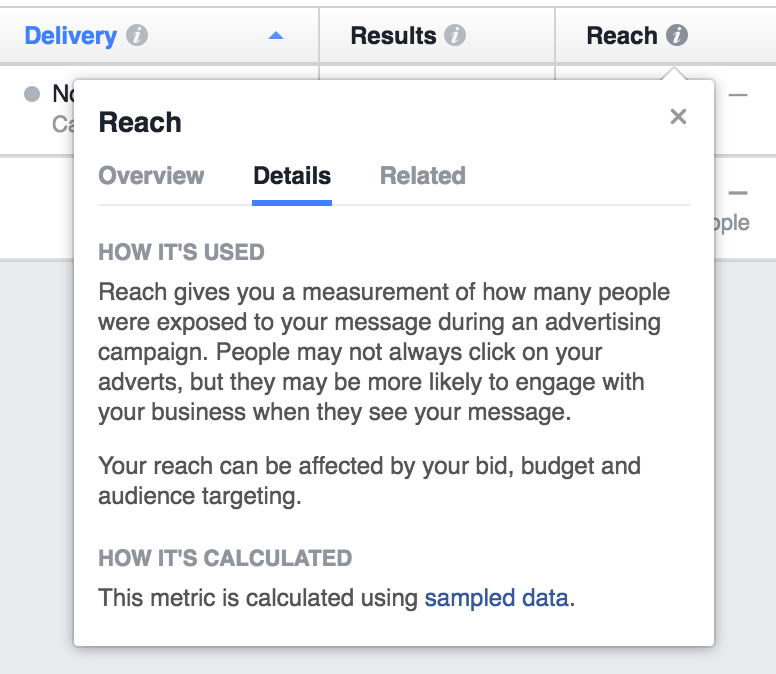The height and width of the screenshot is (674, 776).
Task: Click the Reach measurement description paragraph
Action: (x=385, y=352)
